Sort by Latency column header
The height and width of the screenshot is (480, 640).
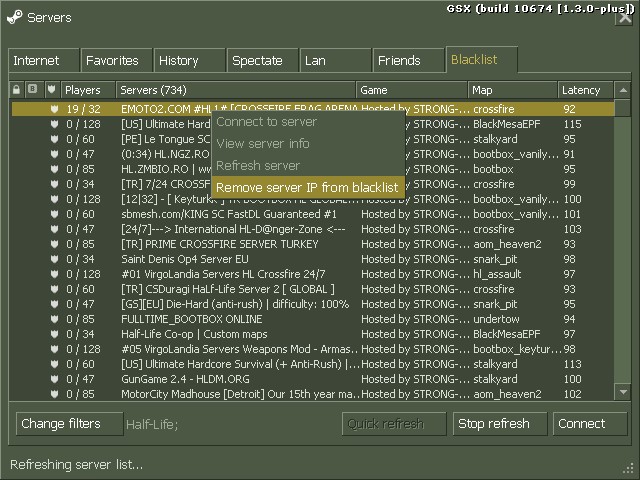585,90
